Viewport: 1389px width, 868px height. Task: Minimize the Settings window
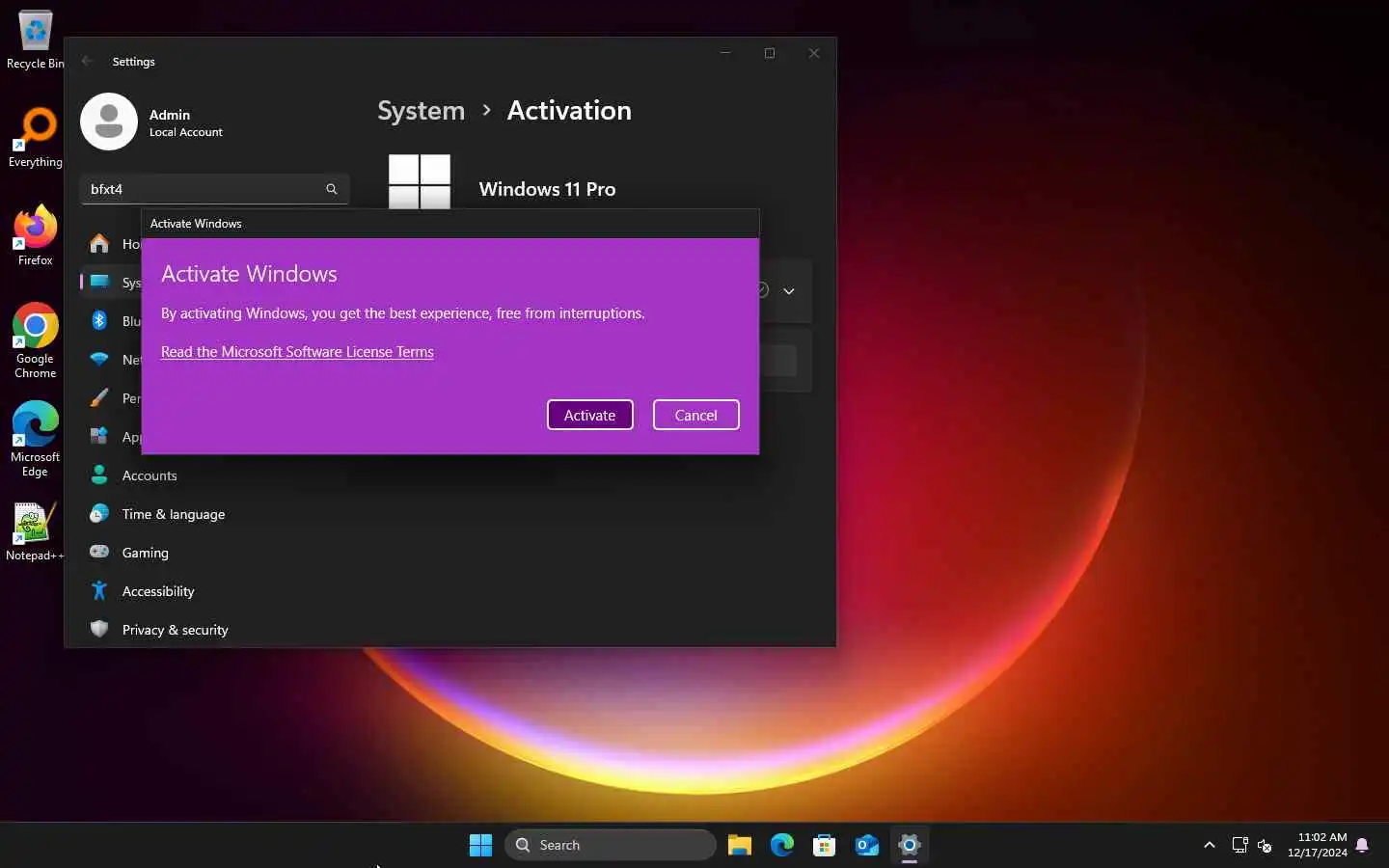725,53
